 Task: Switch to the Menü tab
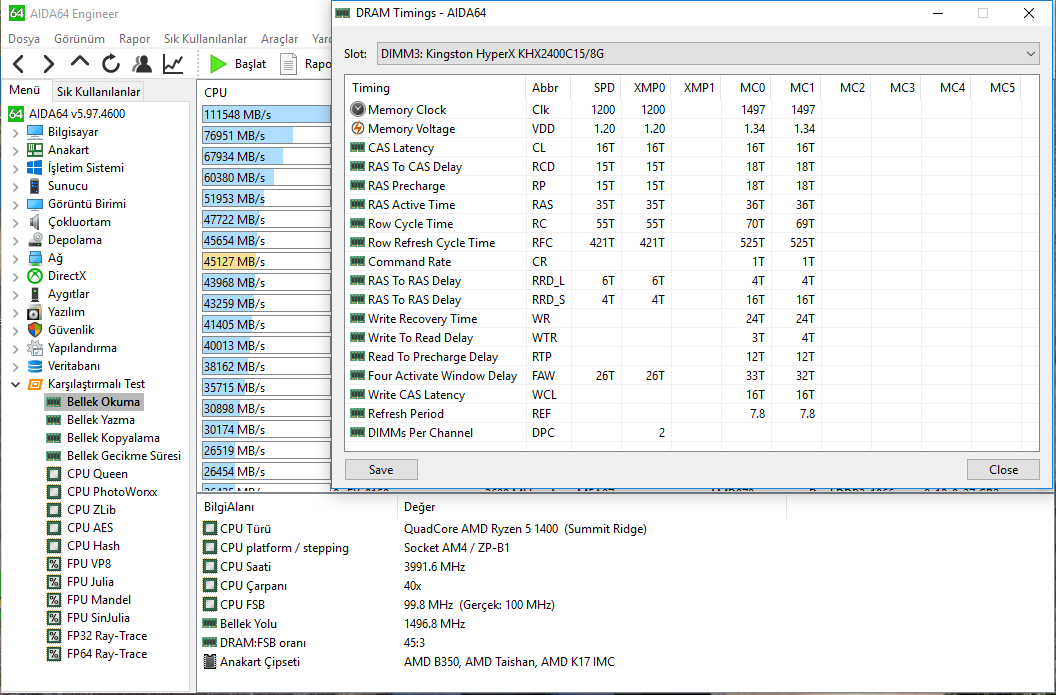coord(24,90)
